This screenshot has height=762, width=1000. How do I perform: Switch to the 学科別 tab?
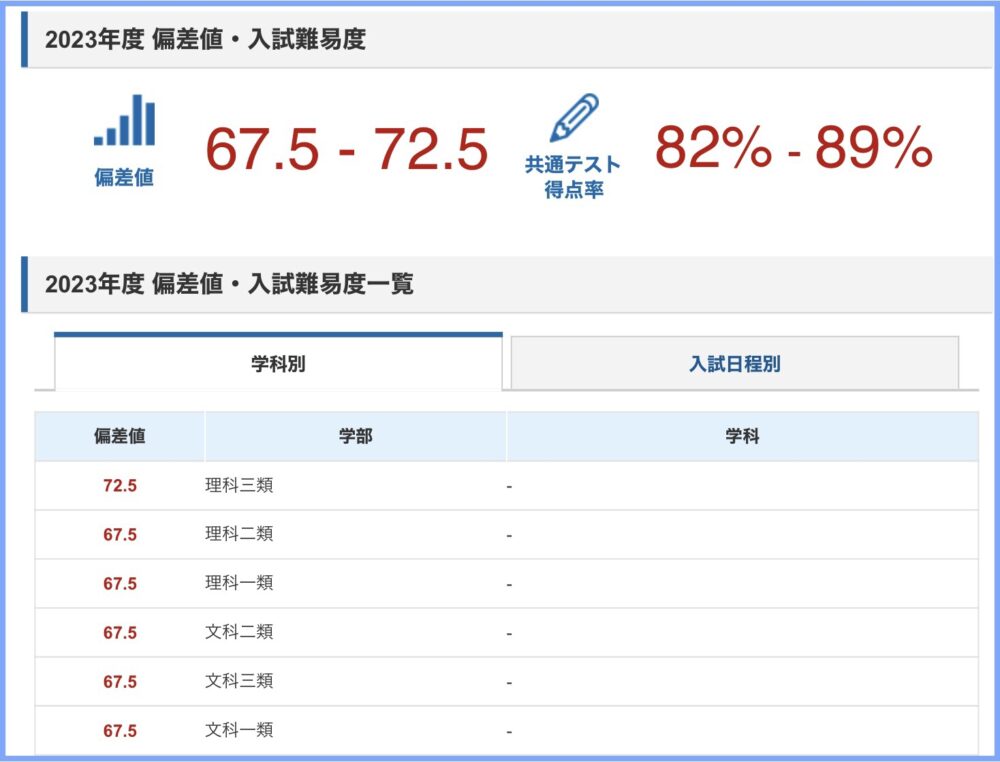coord(278,364)
